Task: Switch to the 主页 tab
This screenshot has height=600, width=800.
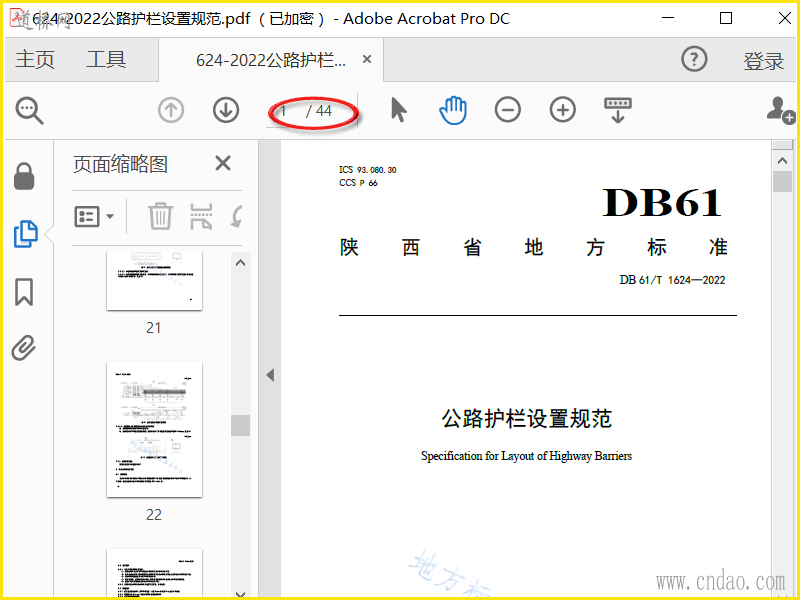Action: click(35, 59)
